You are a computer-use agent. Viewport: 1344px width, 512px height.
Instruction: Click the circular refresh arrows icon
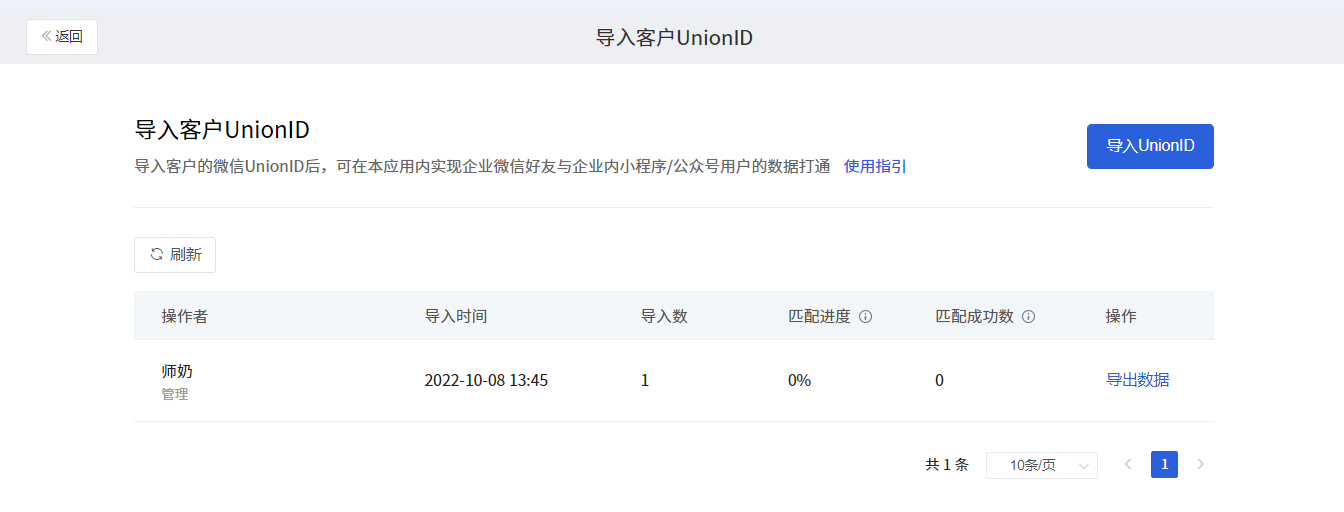(156, 254)
